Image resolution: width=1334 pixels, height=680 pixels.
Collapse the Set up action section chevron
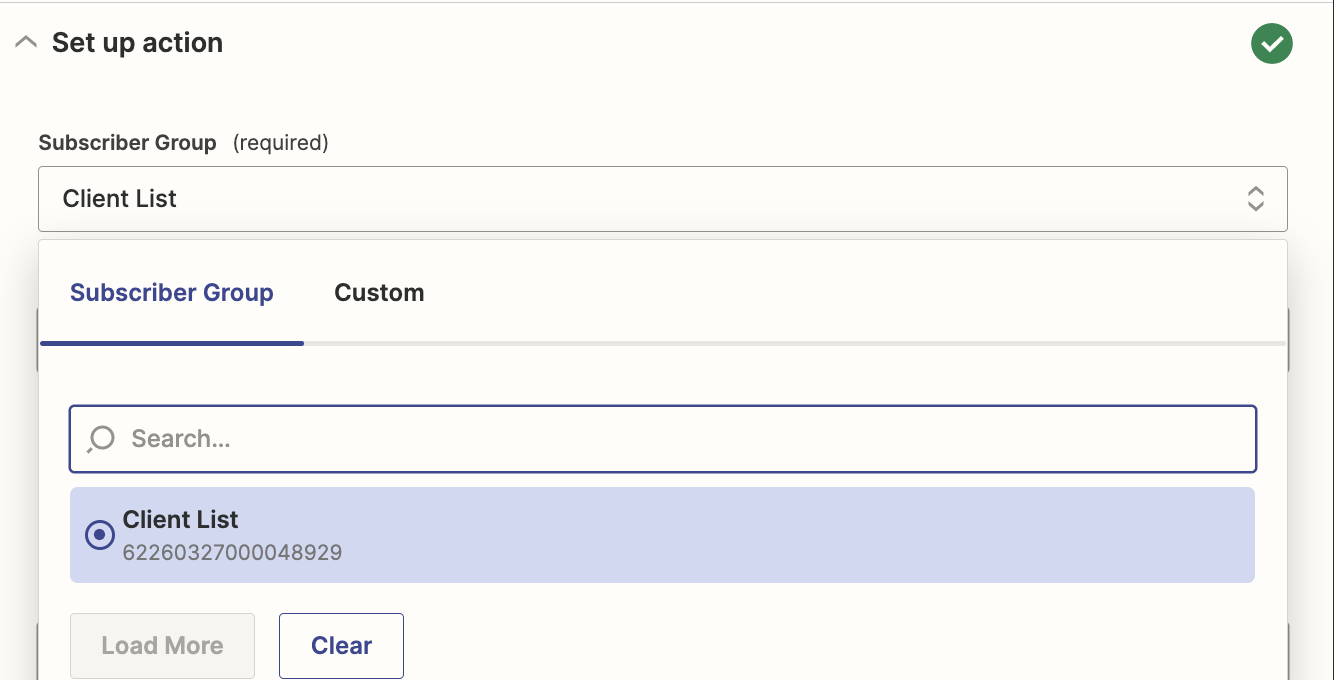pyautogui.click(x=26, y=43)
